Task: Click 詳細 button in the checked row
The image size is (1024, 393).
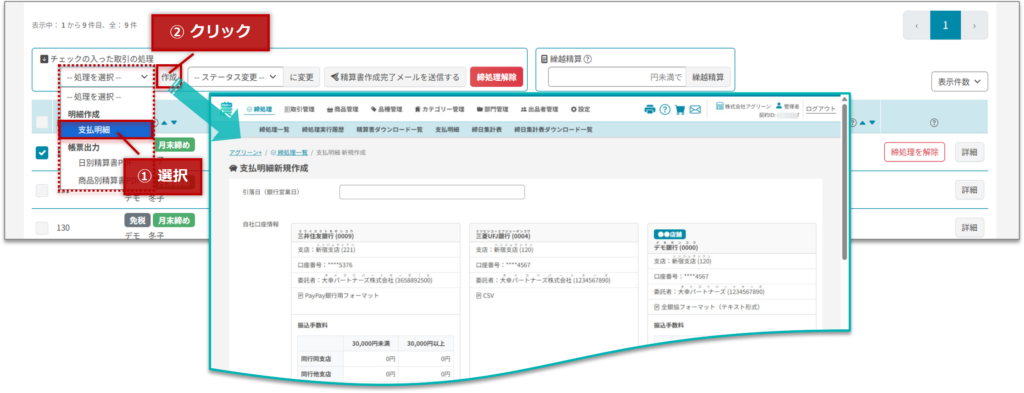Action: (969, 152)
